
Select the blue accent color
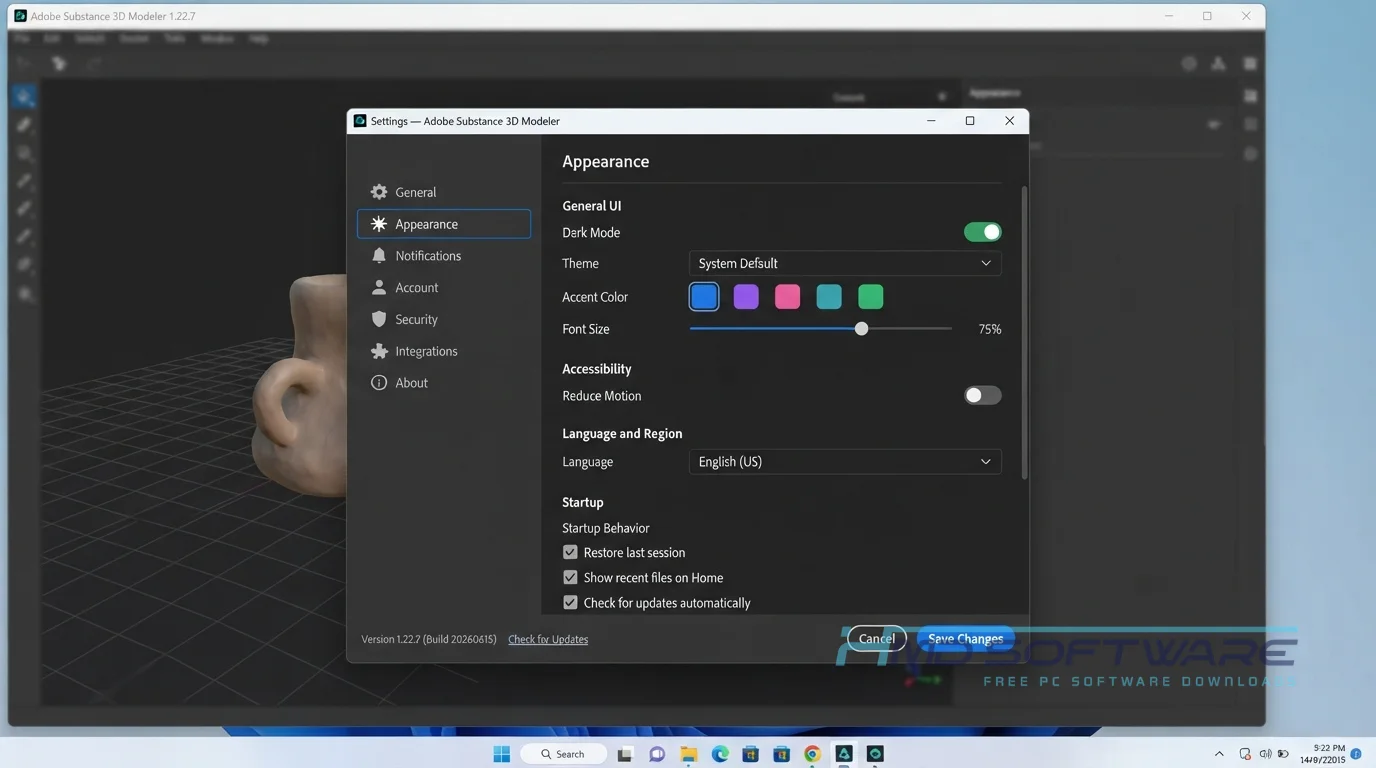point(704,297)
